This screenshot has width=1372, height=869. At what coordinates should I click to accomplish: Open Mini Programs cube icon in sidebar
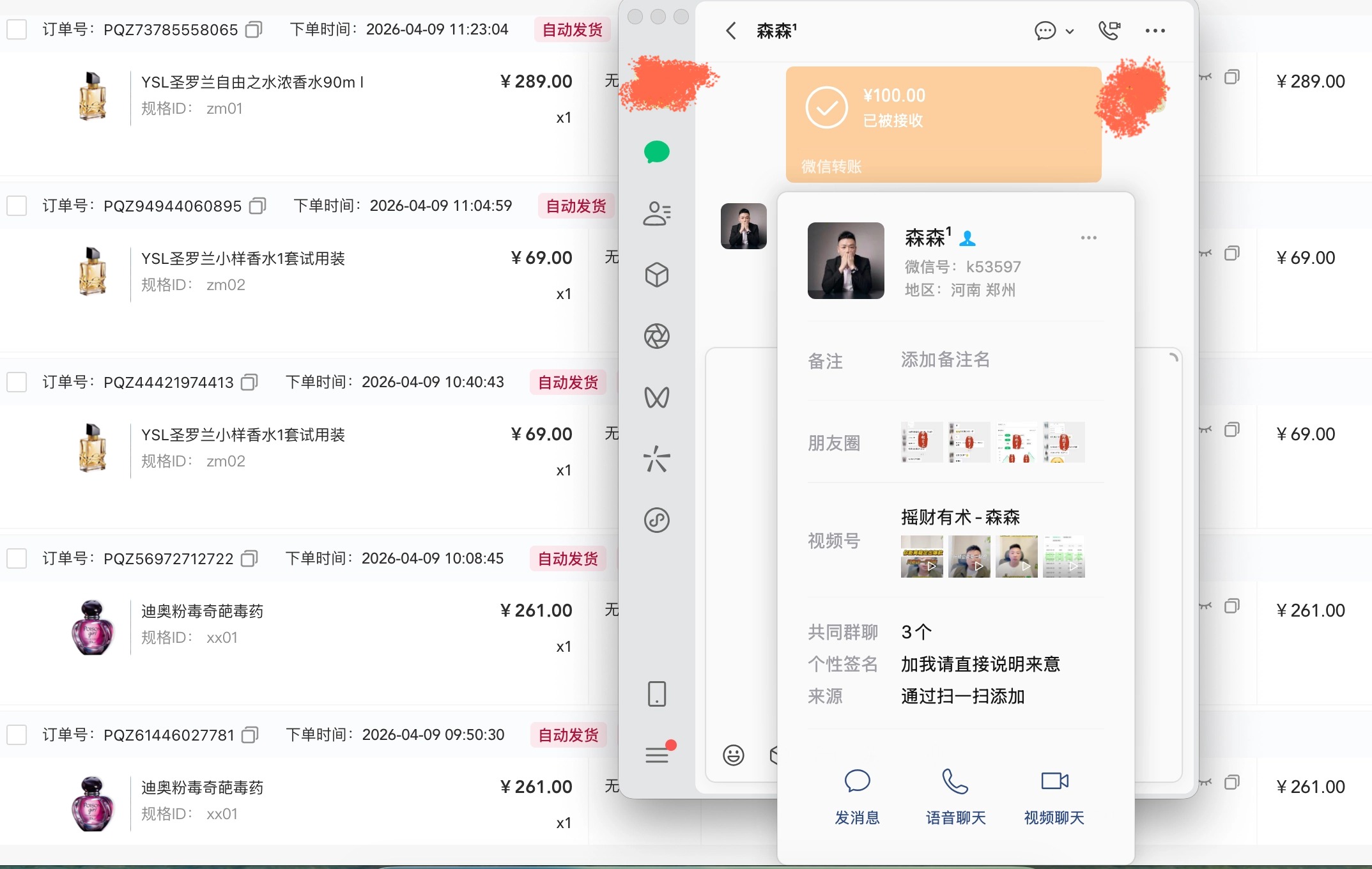point(657,275)
